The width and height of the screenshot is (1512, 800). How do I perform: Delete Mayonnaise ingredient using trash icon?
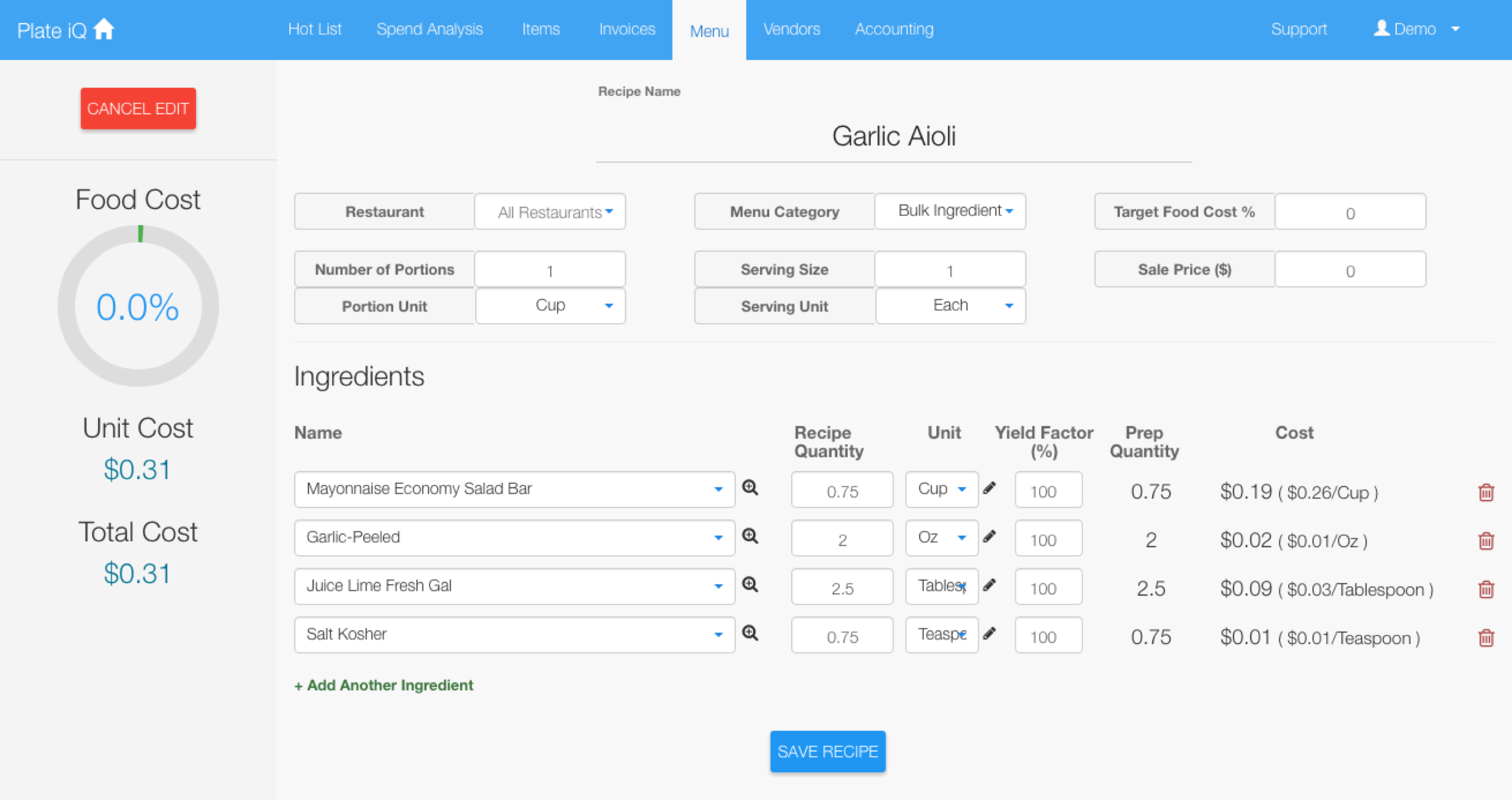pos(1486,492)
